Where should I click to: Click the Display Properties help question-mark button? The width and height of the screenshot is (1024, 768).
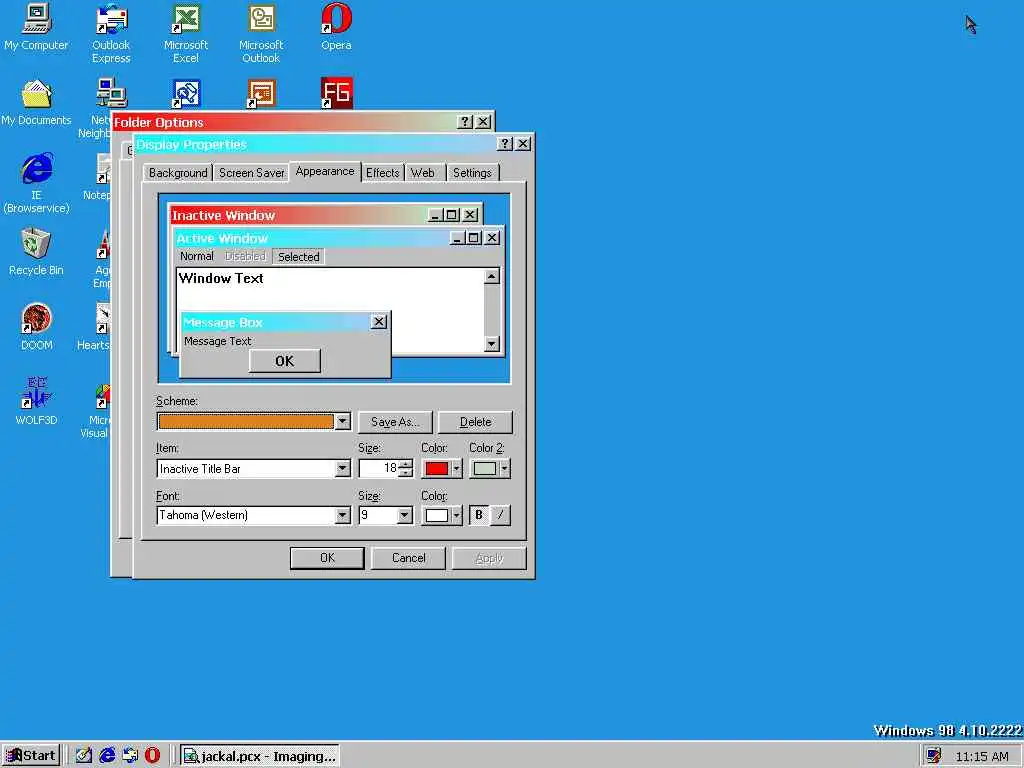505,144
